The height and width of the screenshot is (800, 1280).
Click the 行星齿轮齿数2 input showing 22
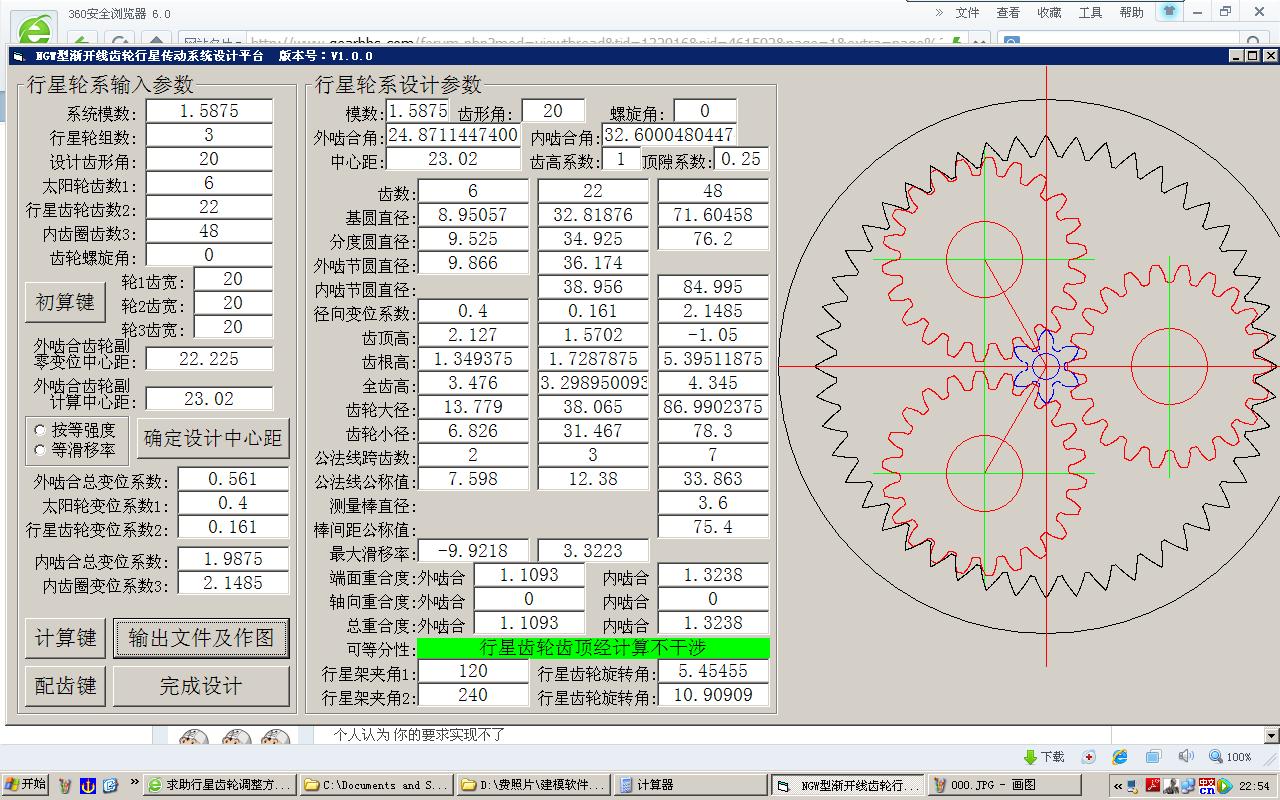[x=209, y=207]
